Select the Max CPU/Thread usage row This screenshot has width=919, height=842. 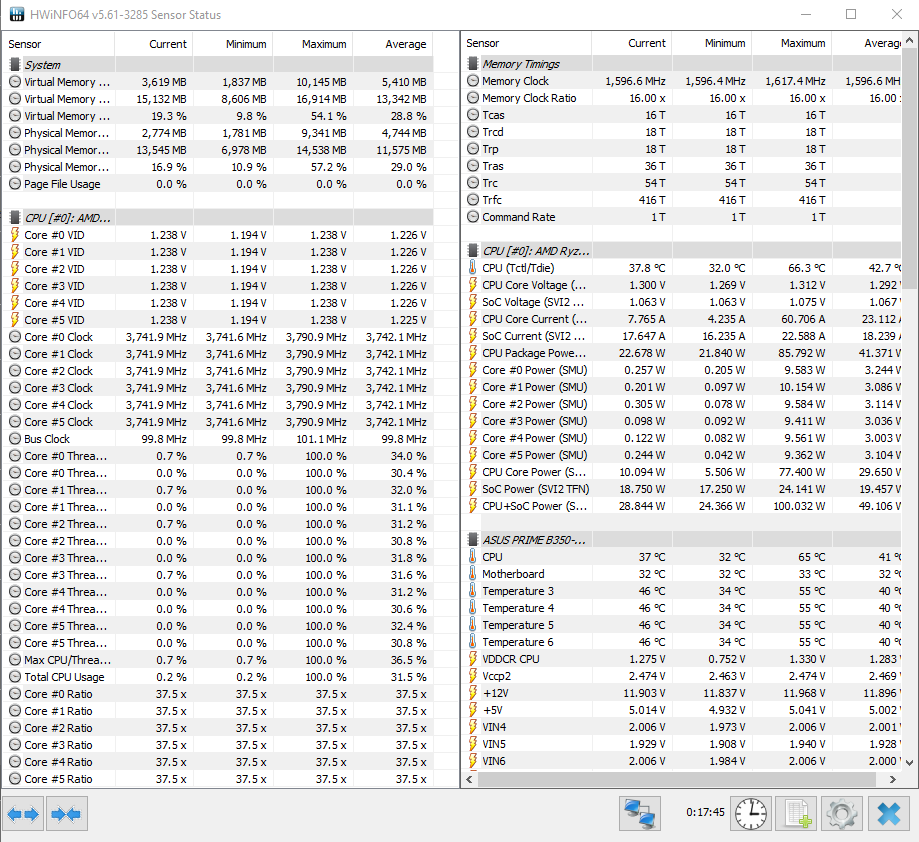[218, 660]
